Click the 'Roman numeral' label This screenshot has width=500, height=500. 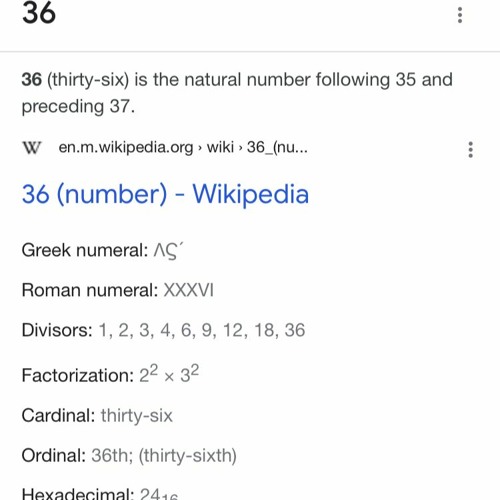[x=90, y=290]
